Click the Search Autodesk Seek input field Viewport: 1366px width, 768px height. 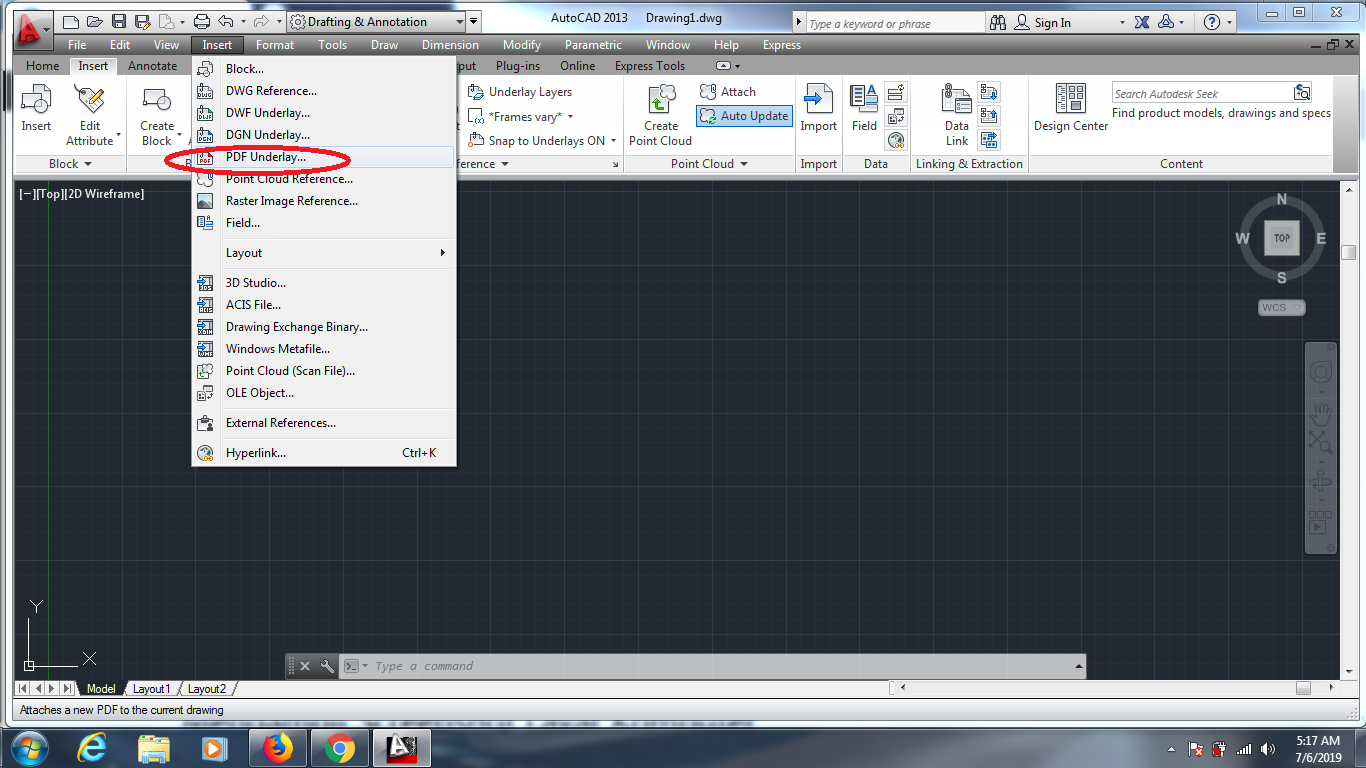pyautogui.click(x=1202, y=93)
